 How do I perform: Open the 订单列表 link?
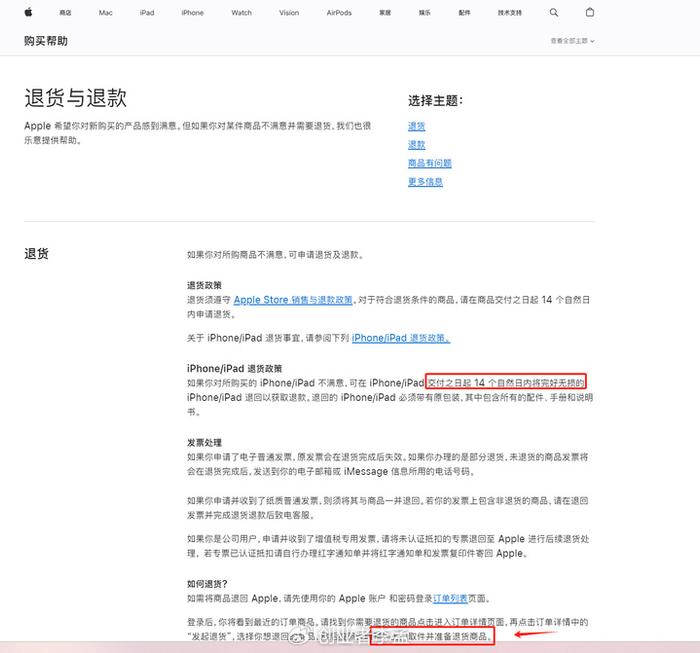450,598
